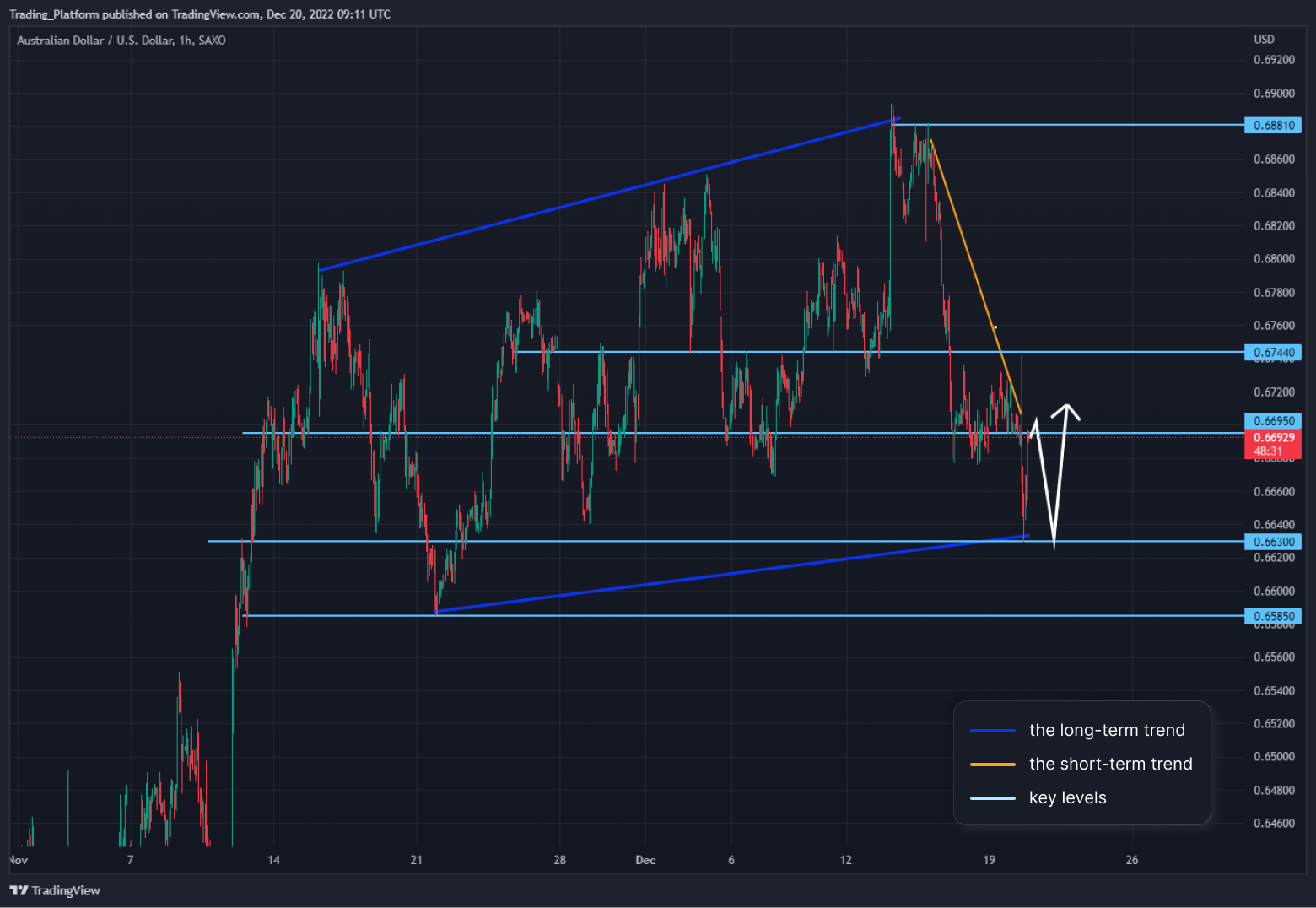Click the red 0.66929 current price tag
The width and height of the screenshot is (1316, 908).
point(1273,438)
